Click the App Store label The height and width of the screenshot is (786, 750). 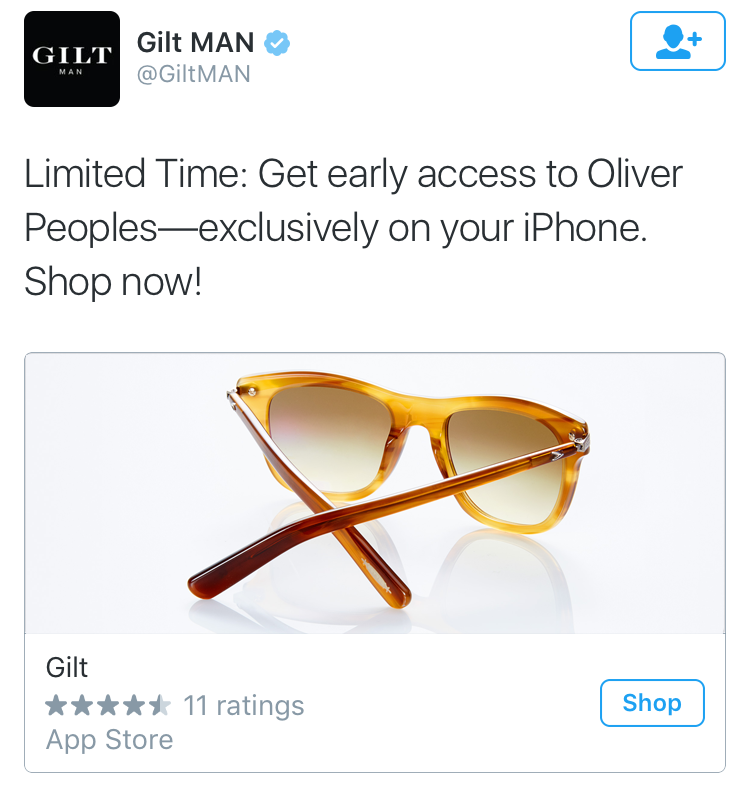coord(109,740)
